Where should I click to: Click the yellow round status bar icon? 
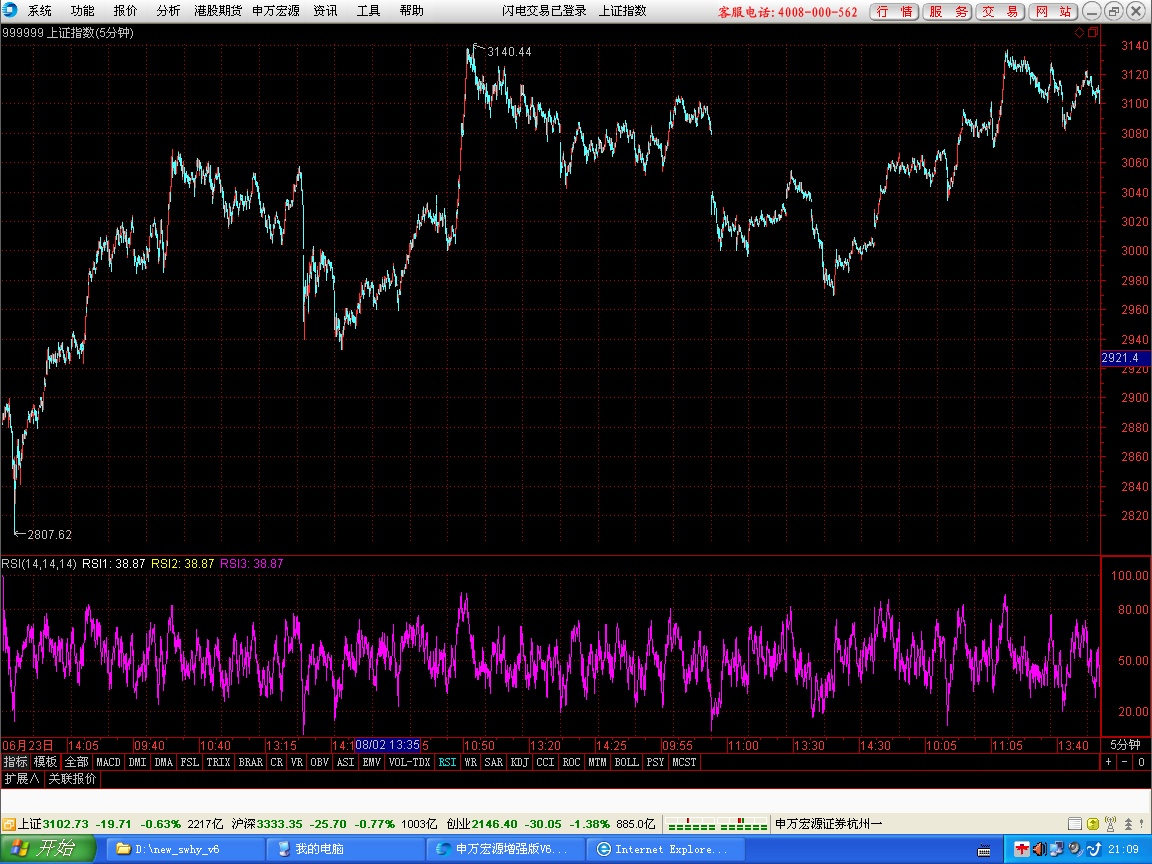[1092, 824]
